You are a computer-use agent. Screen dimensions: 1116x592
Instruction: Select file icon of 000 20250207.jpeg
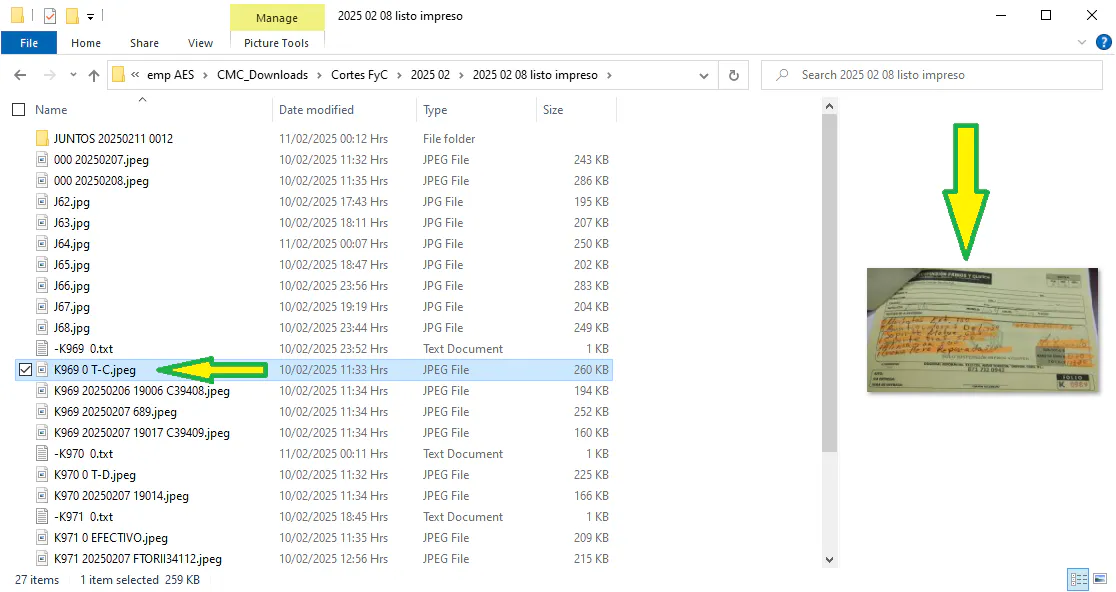click(x=42, y=159)
